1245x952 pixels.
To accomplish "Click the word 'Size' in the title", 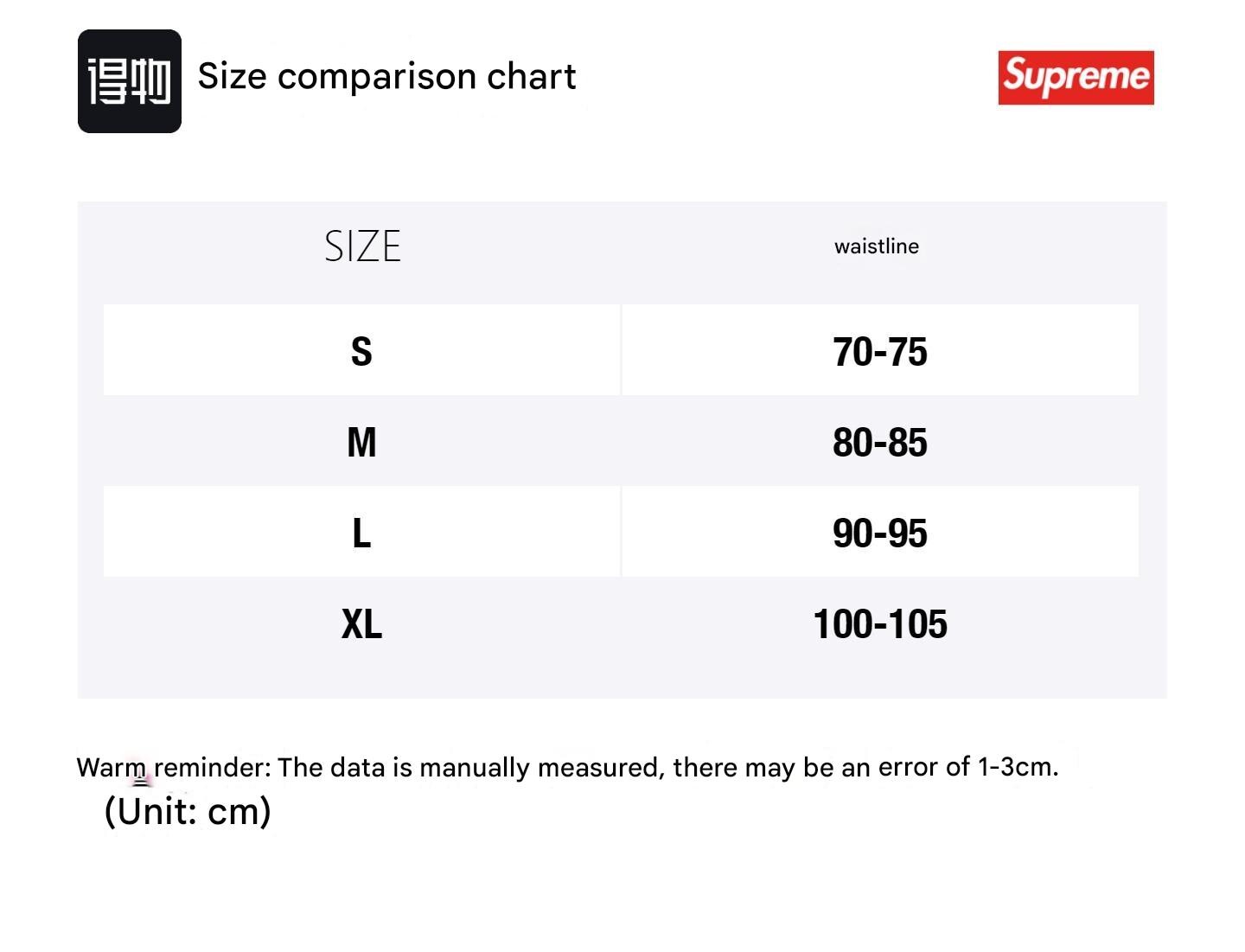I will (x=232, y=77).
